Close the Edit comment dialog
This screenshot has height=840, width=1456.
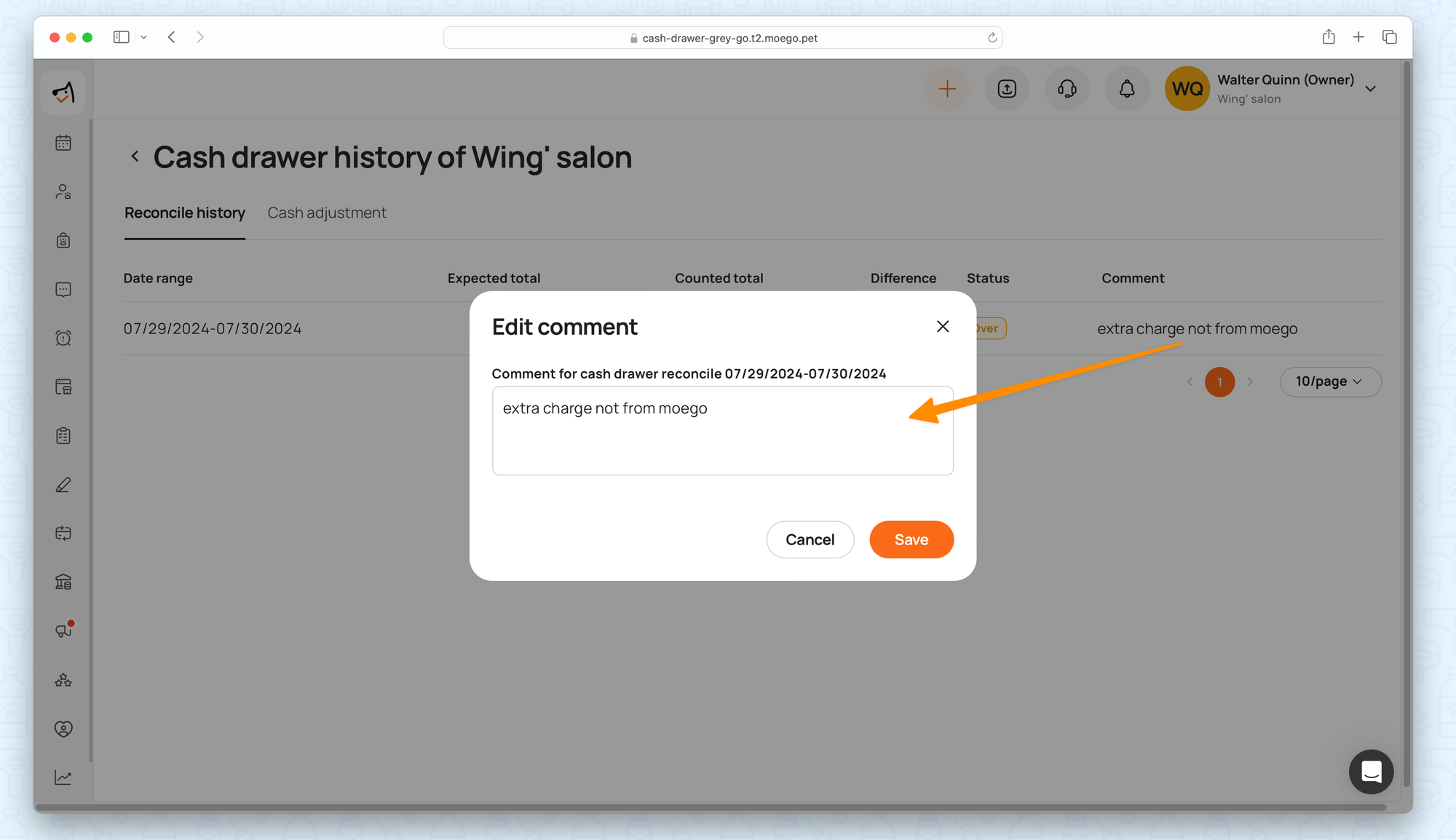tap(942, 326)
